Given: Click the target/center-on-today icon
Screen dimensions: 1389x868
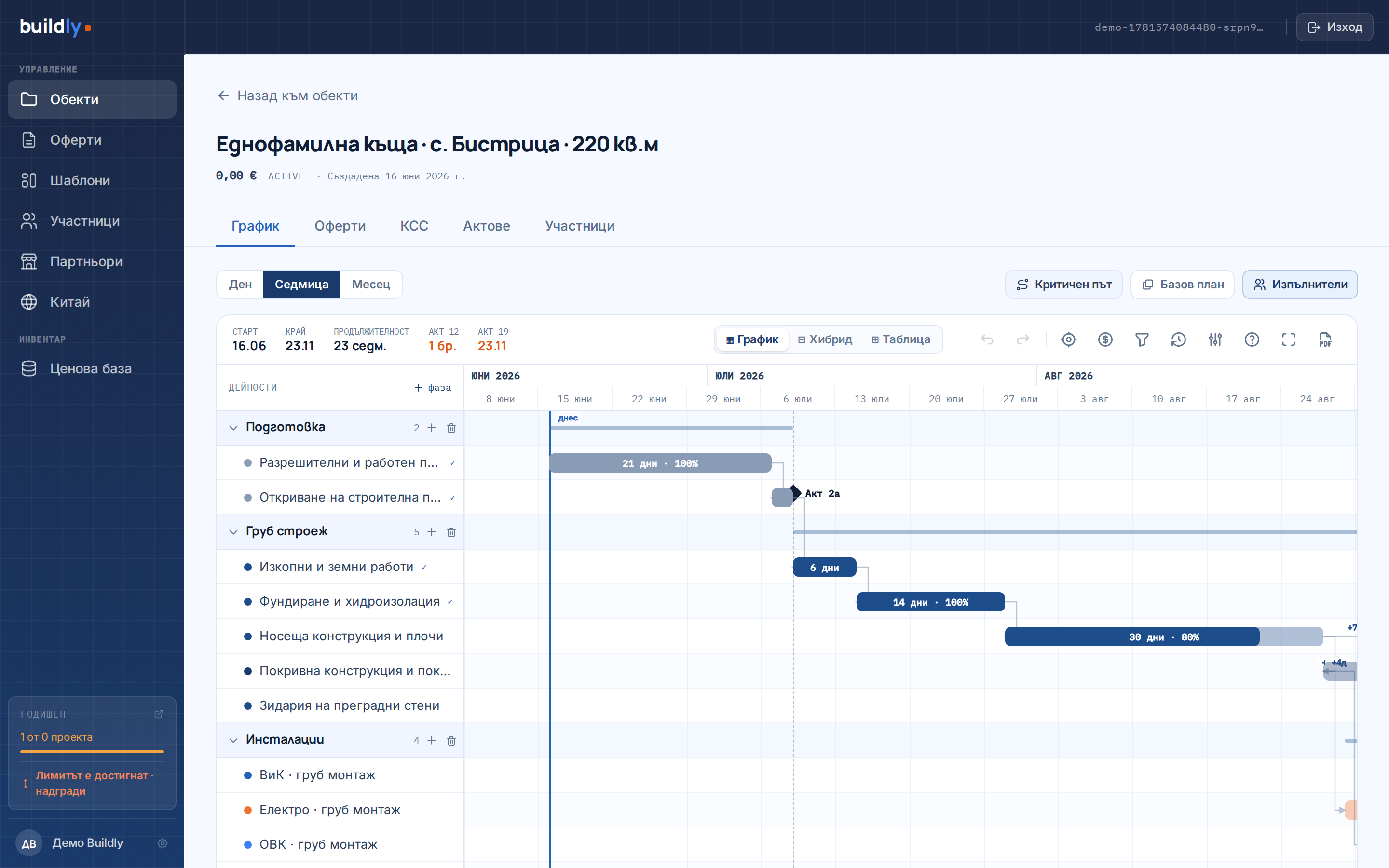Looking at the screenshot, I should pos(1069,340).
